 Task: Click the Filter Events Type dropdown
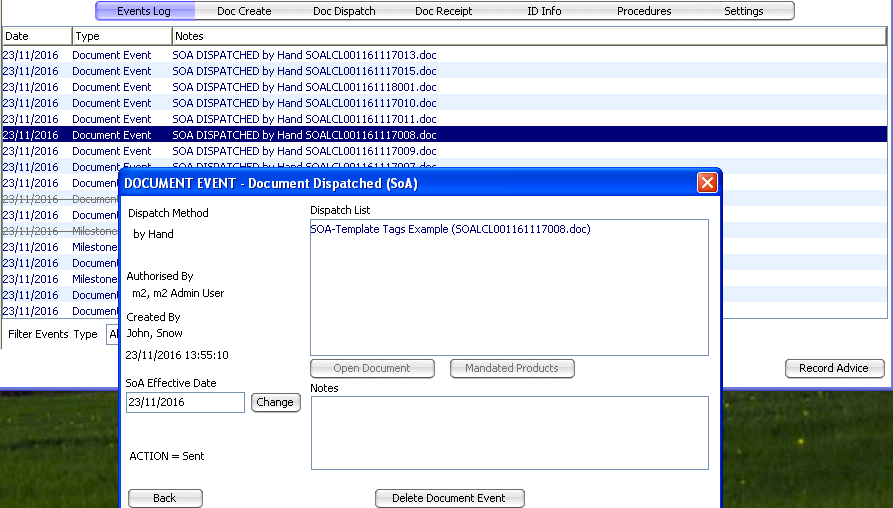(x=112, y=334)
